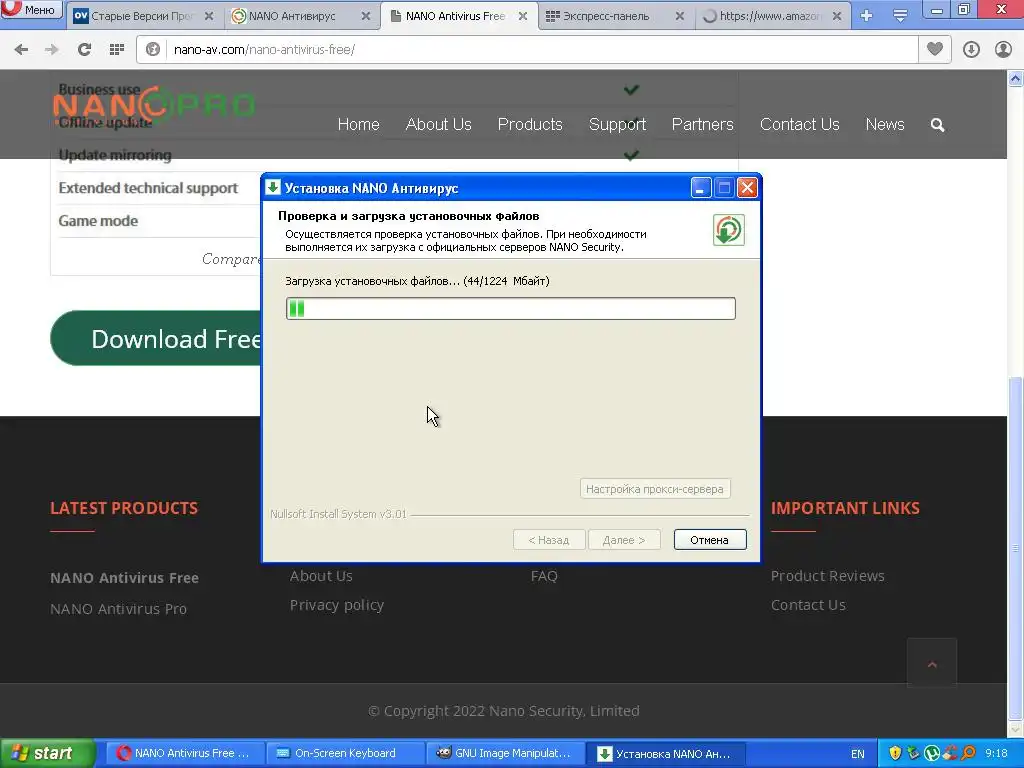Click the website search magnifier icon
Image resolution: width=1024 pixels, height=768 pixels.
(x=937, y=125)
